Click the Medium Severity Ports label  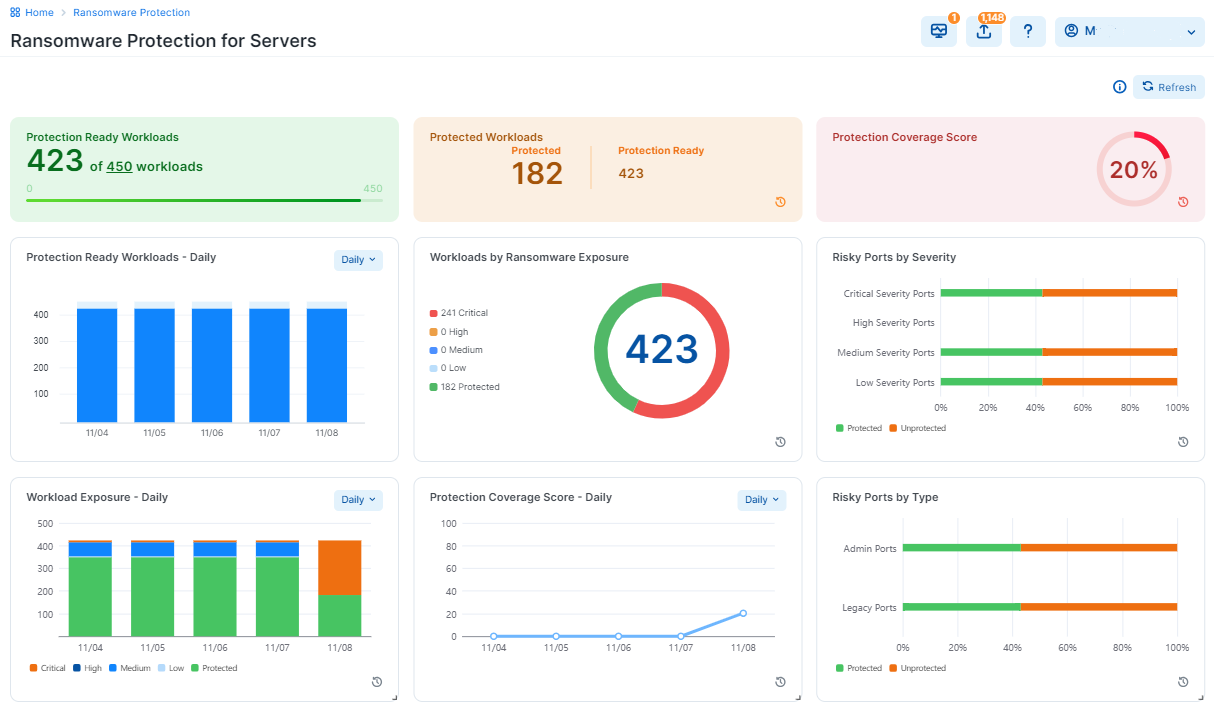click(886, 353)
